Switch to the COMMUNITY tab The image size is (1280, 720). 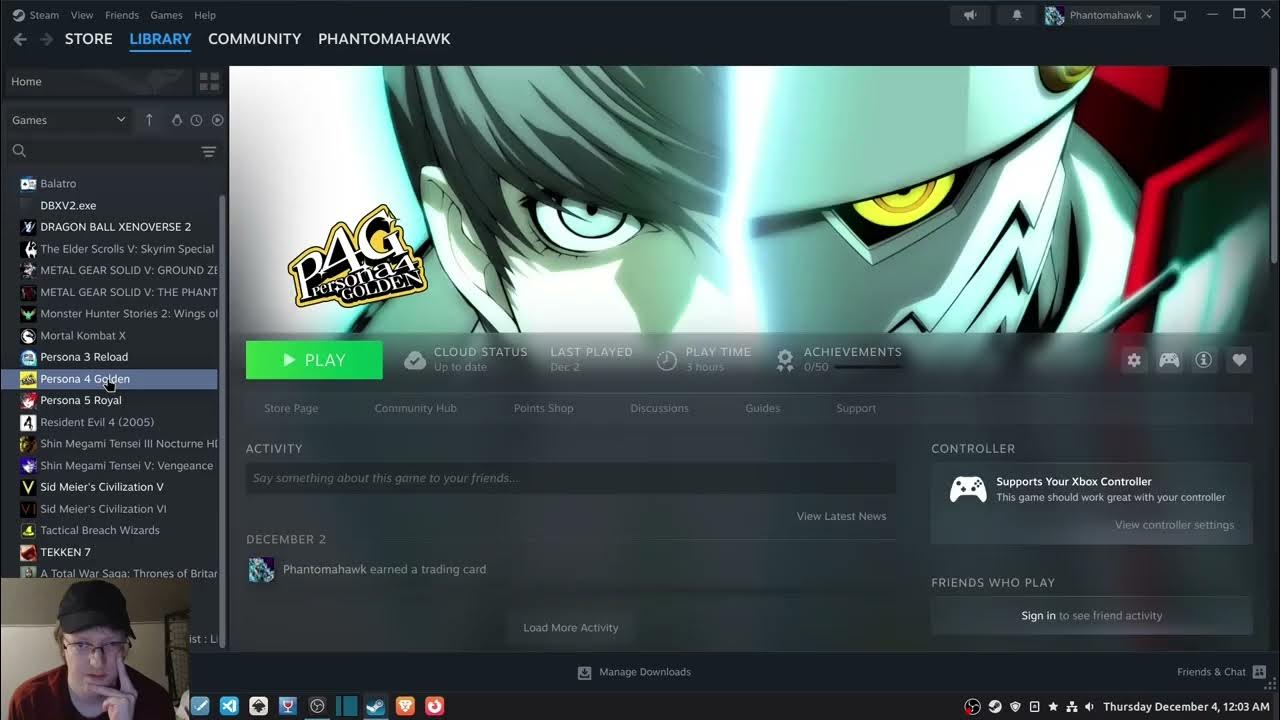point(254,39)
